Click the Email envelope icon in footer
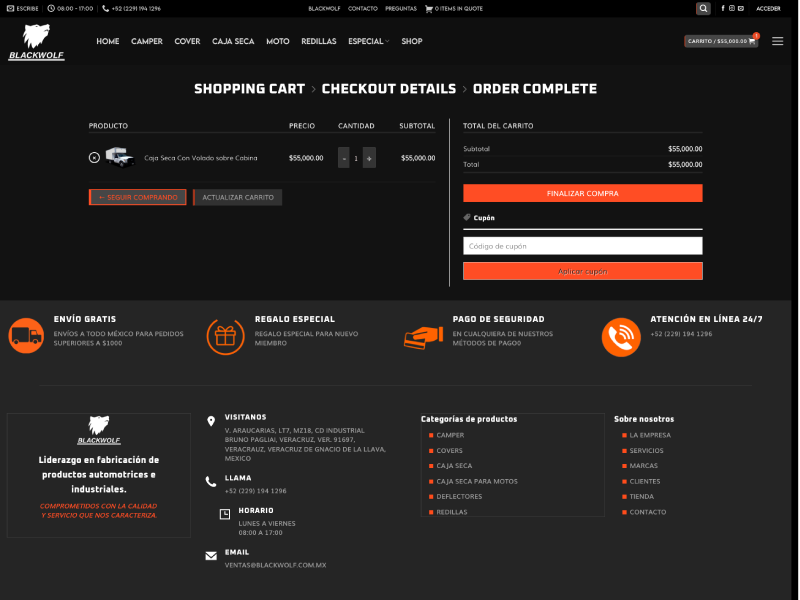 [211, 556]
